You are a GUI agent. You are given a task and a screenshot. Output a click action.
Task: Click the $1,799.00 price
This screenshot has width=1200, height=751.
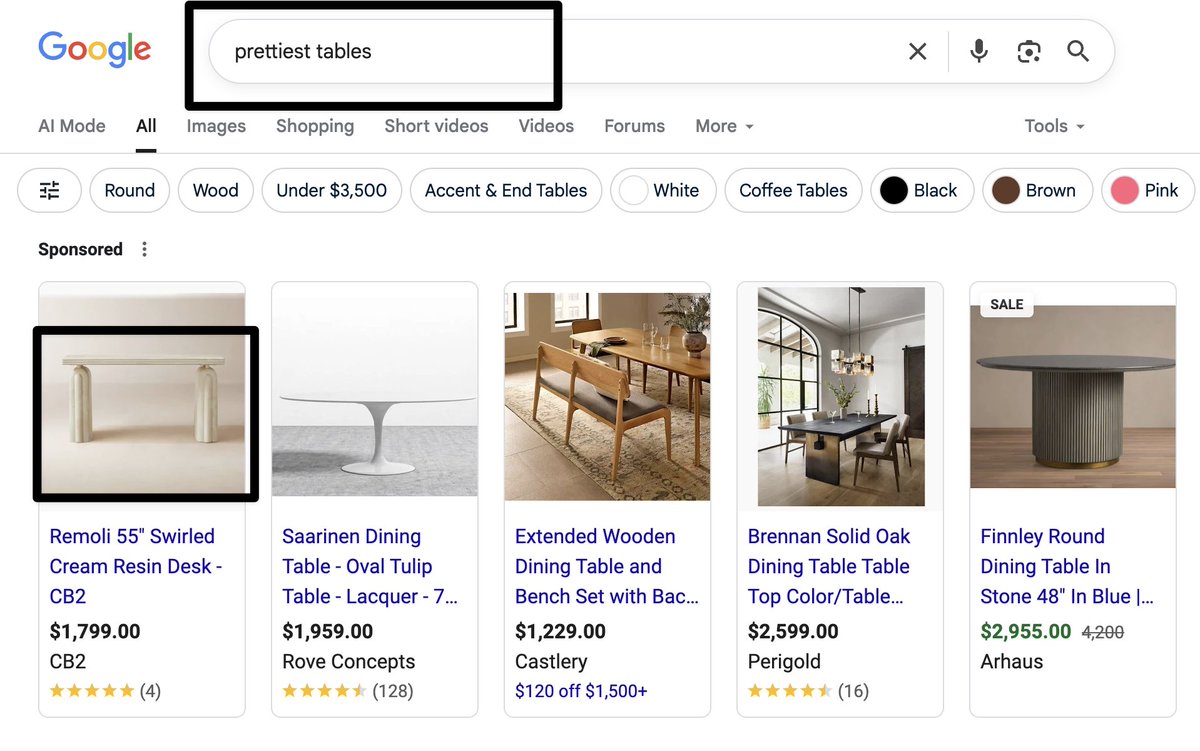pos(95,632)
